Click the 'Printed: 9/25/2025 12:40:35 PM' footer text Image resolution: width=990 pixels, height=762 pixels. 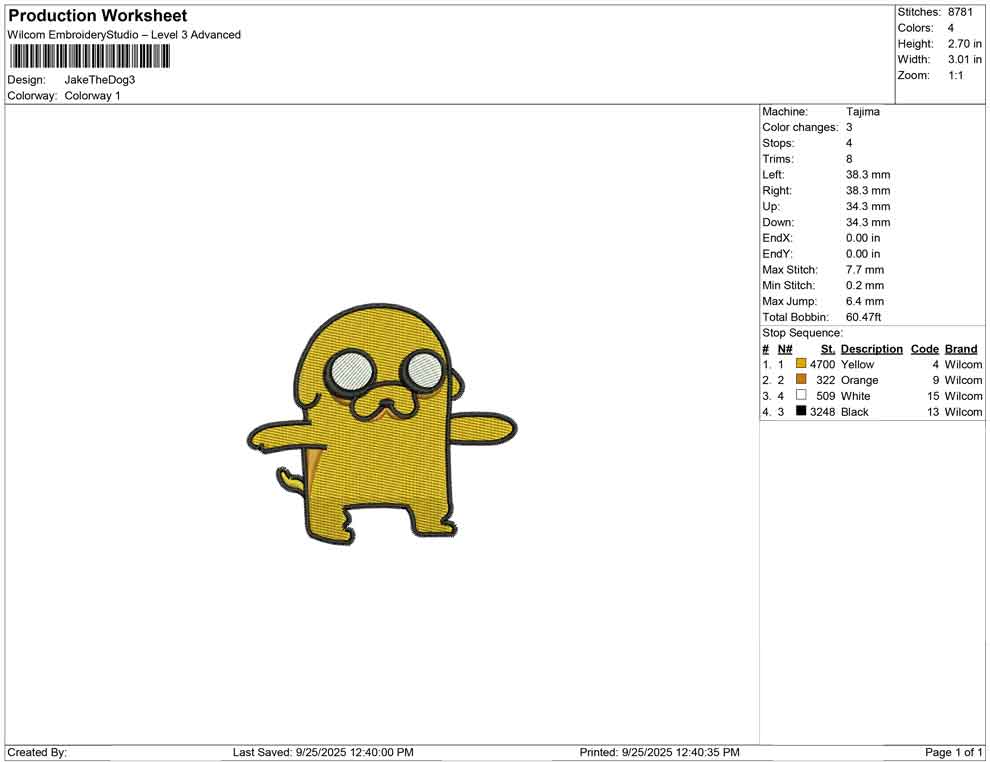[x=660, y=752]
